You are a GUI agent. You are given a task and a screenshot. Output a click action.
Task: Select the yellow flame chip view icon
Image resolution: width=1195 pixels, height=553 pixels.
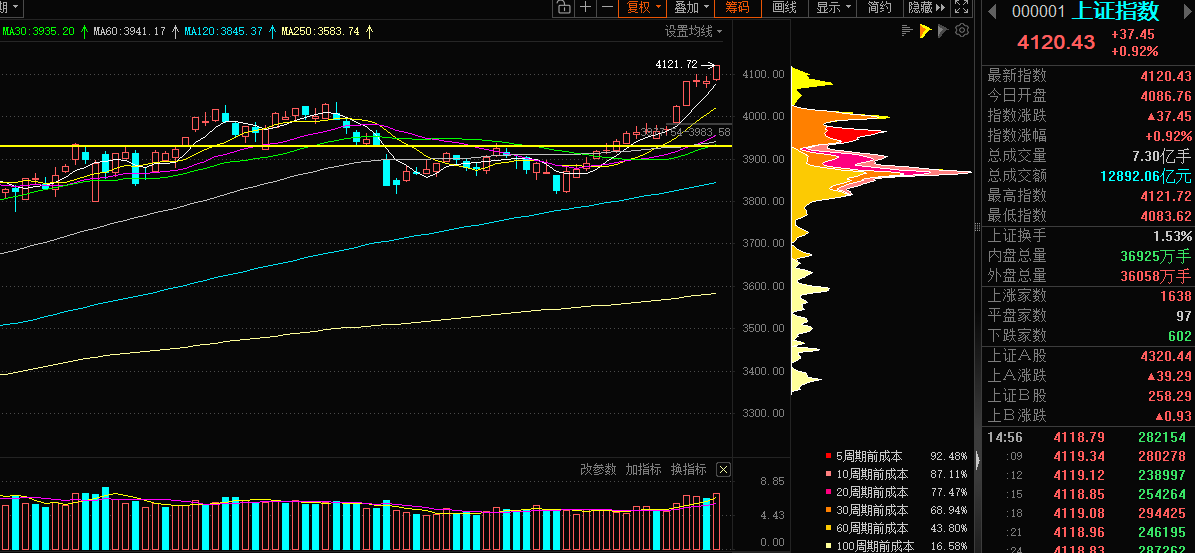(925, 30)
